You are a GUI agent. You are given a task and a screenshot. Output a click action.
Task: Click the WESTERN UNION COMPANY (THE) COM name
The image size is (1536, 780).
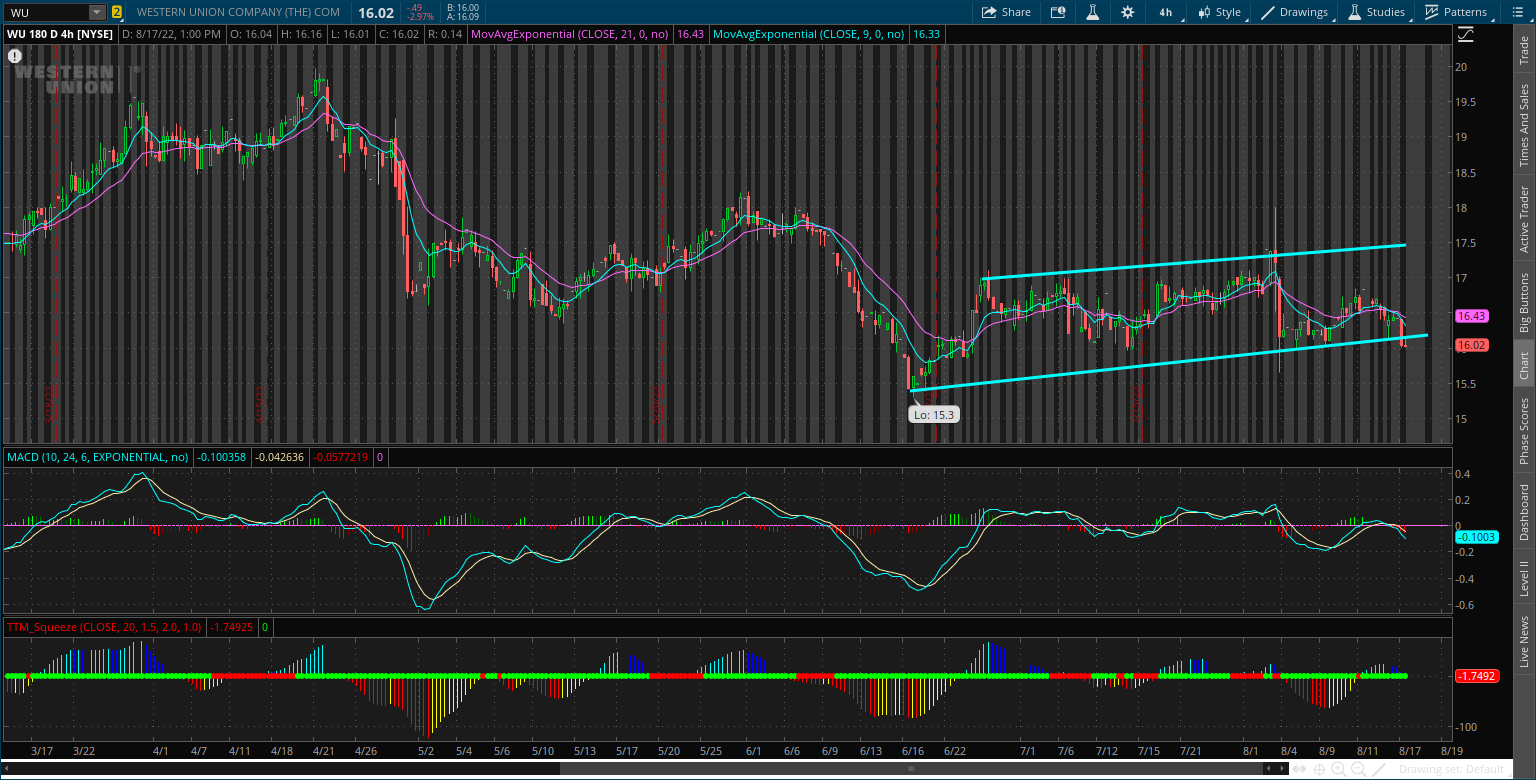point(238,12)
